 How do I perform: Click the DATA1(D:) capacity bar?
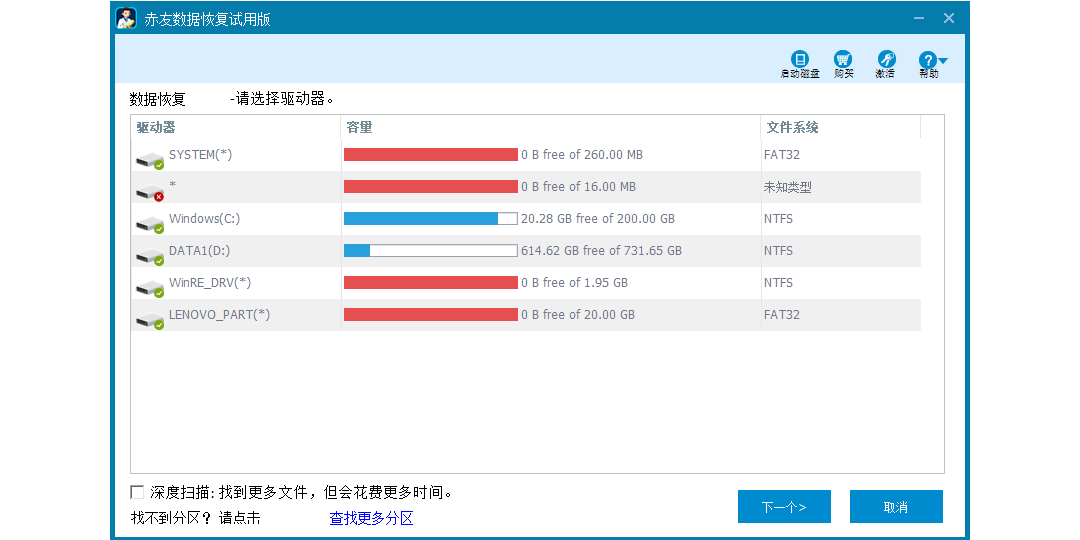click(x=430, y=251)
